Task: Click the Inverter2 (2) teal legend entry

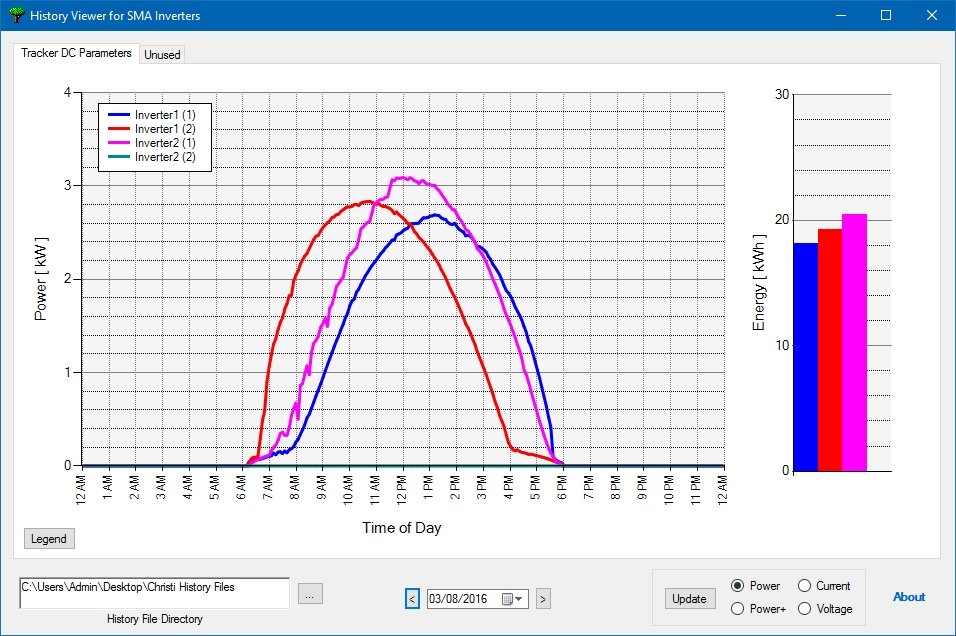Action: pos(152,157)
